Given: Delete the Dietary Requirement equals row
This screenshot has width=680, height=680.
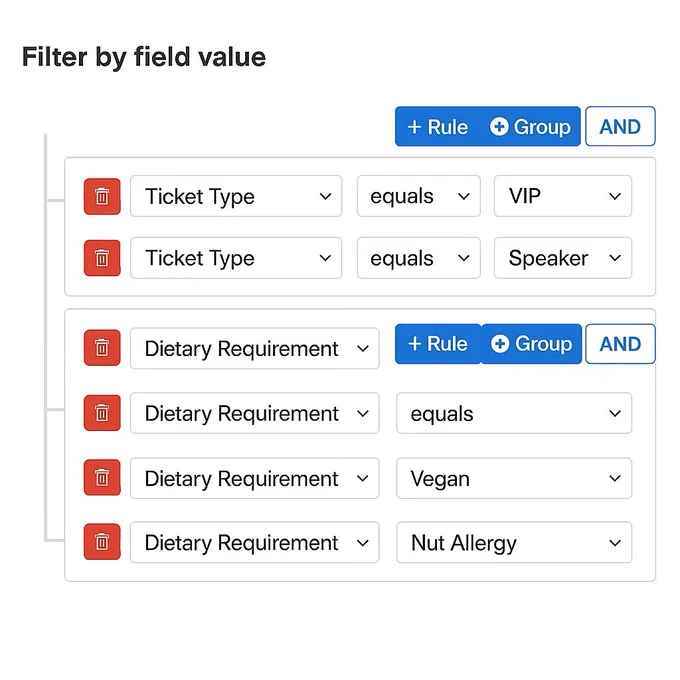Looking at the screenshot, I should point(102,413).
